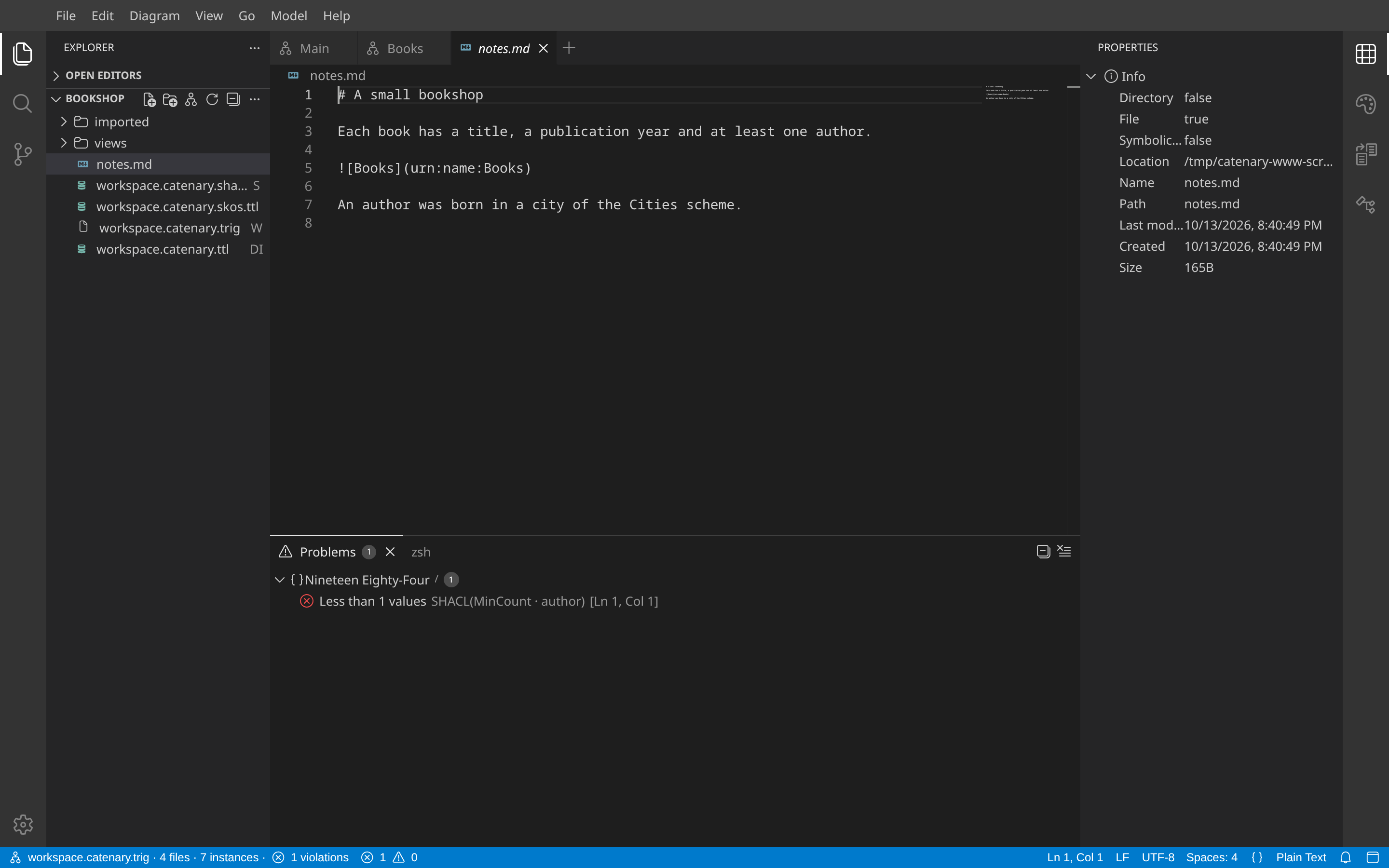Clear all in the Problems panel
1389x868 pixels.
1064,551
